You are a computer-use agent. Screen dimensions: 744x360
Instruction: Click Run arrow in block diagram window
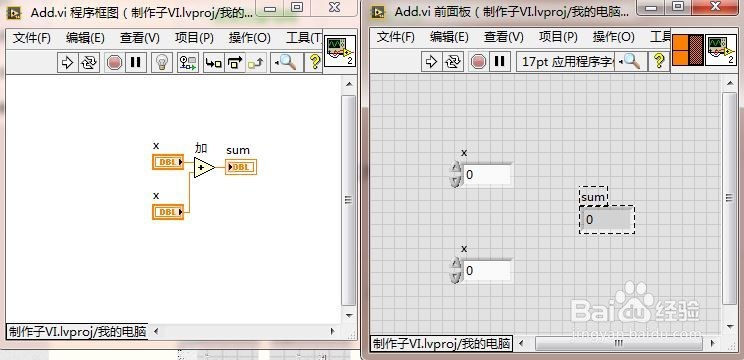pos(67,62)
